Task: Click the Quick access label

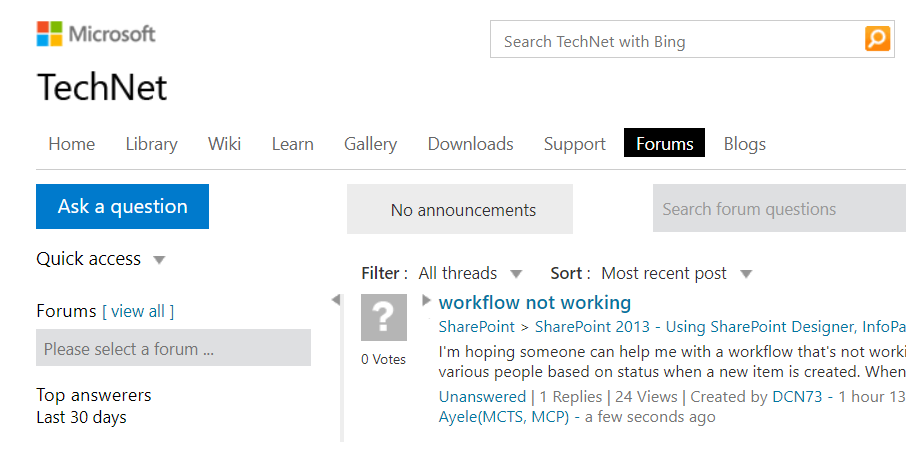Action: 88,259
